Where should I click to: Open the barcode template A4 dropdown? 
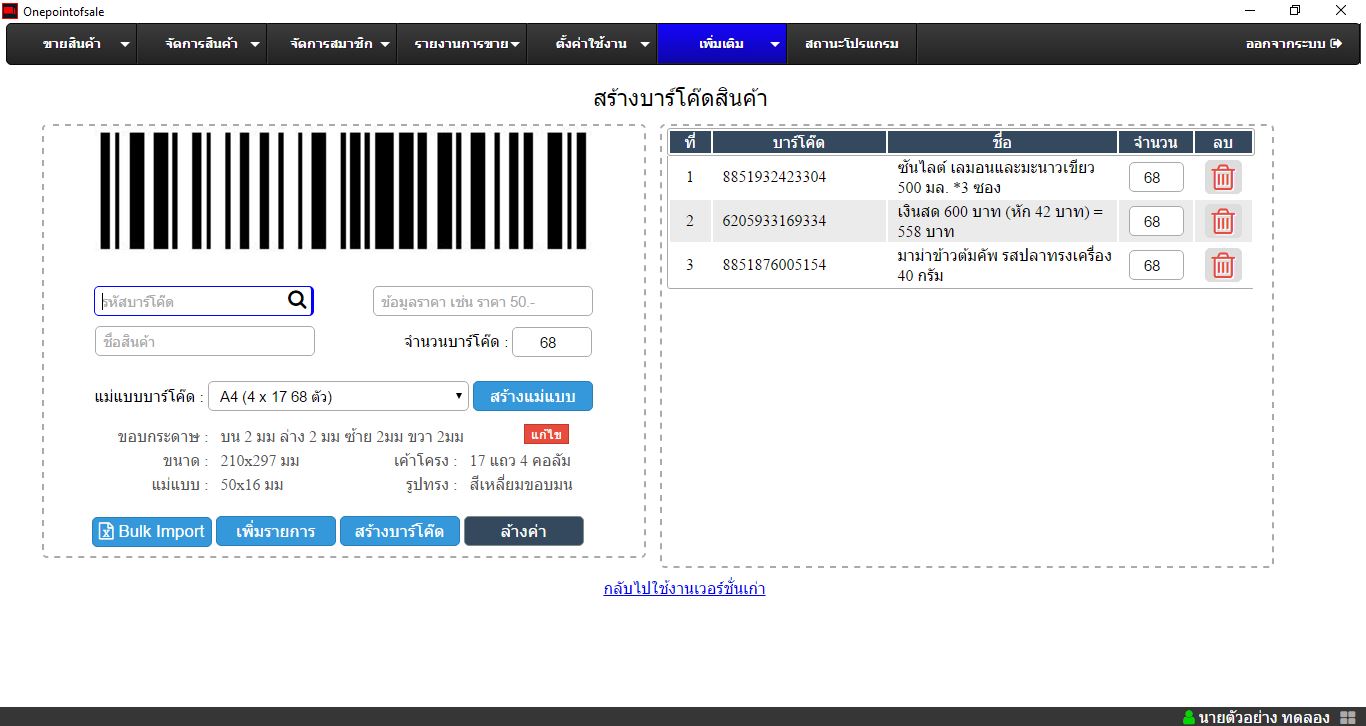click(338, 396)
